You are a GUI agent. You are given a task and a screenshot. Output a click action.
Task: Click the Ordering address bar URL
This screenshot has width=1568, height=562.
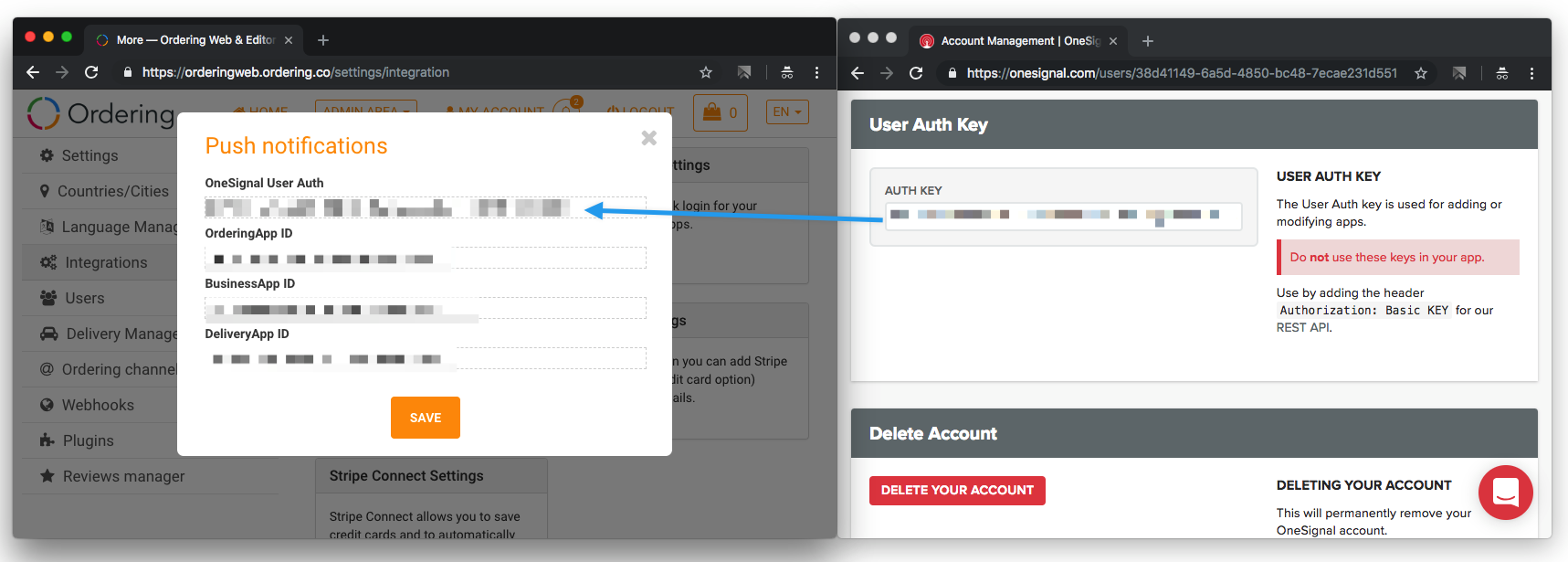pos(296,72)
